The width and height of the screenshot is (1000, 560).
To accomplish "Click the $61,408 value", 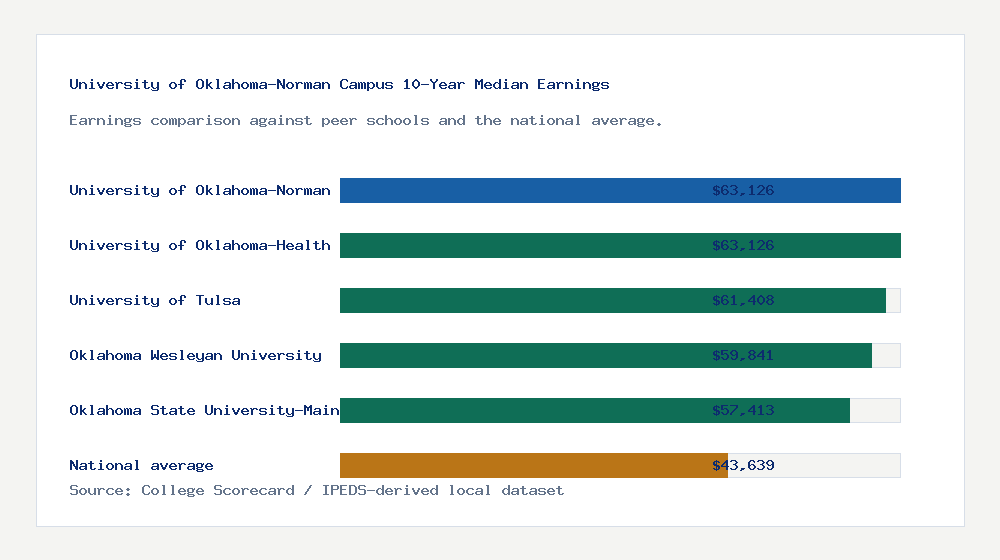I will click(x=743, y=300).
